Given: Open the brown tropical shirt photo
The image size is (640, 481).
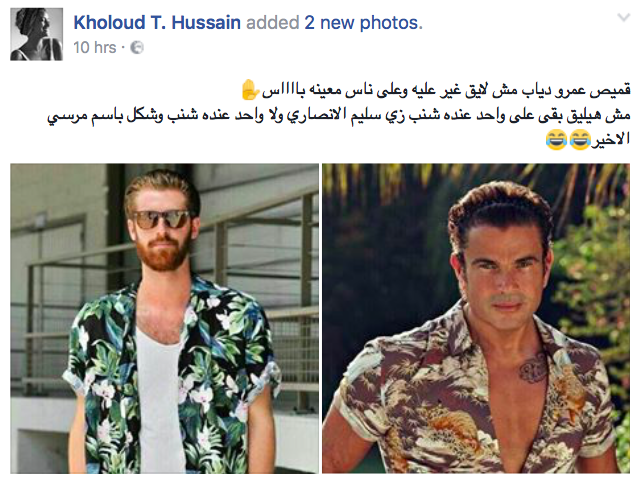Looking at the screenshot, I should 476,318.
